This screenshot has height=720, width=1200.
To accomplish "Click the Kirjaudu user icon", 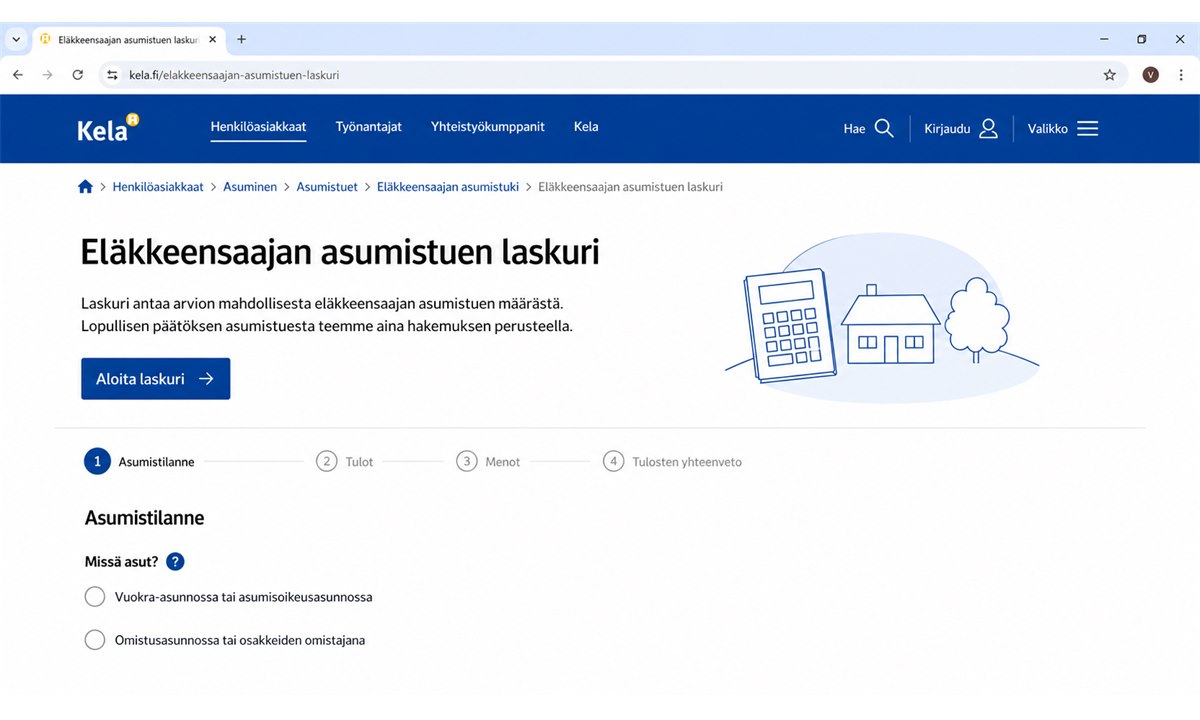I will coord(988,128).
